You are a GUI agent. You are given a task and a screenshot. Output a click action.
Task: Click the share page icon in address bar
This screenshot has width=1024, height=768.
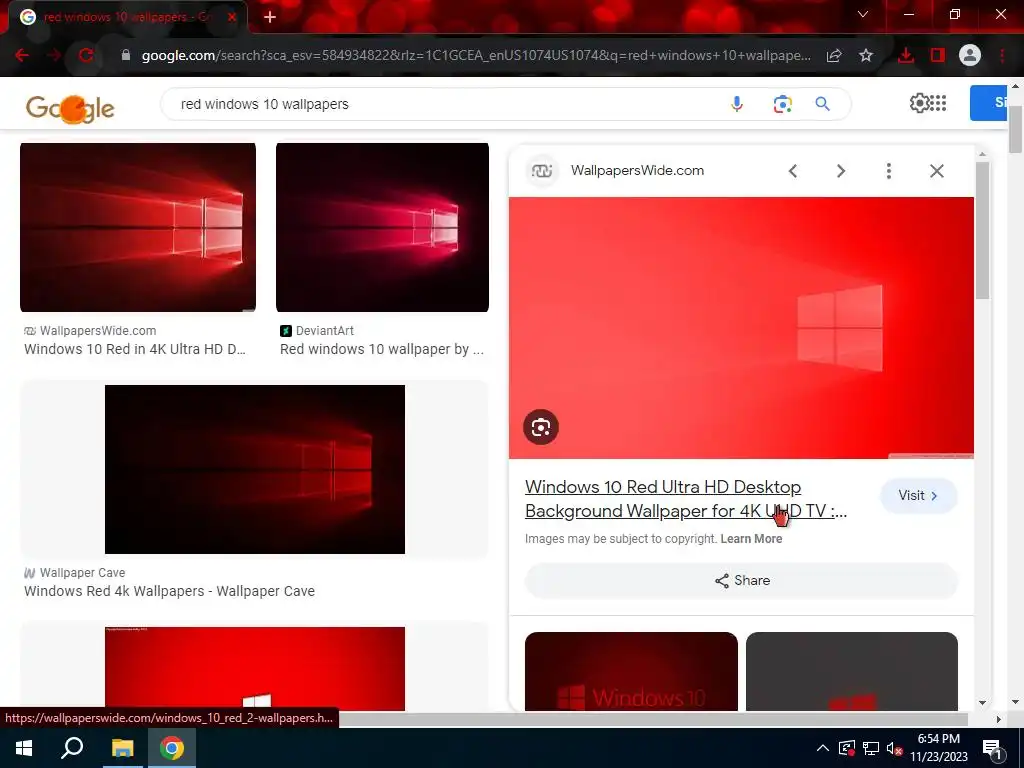click(x=833, y=56)
